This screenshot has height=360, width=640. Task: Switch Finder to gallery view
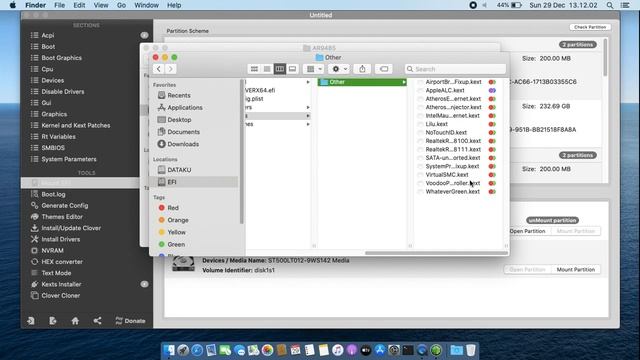click(x=292, y=69)
